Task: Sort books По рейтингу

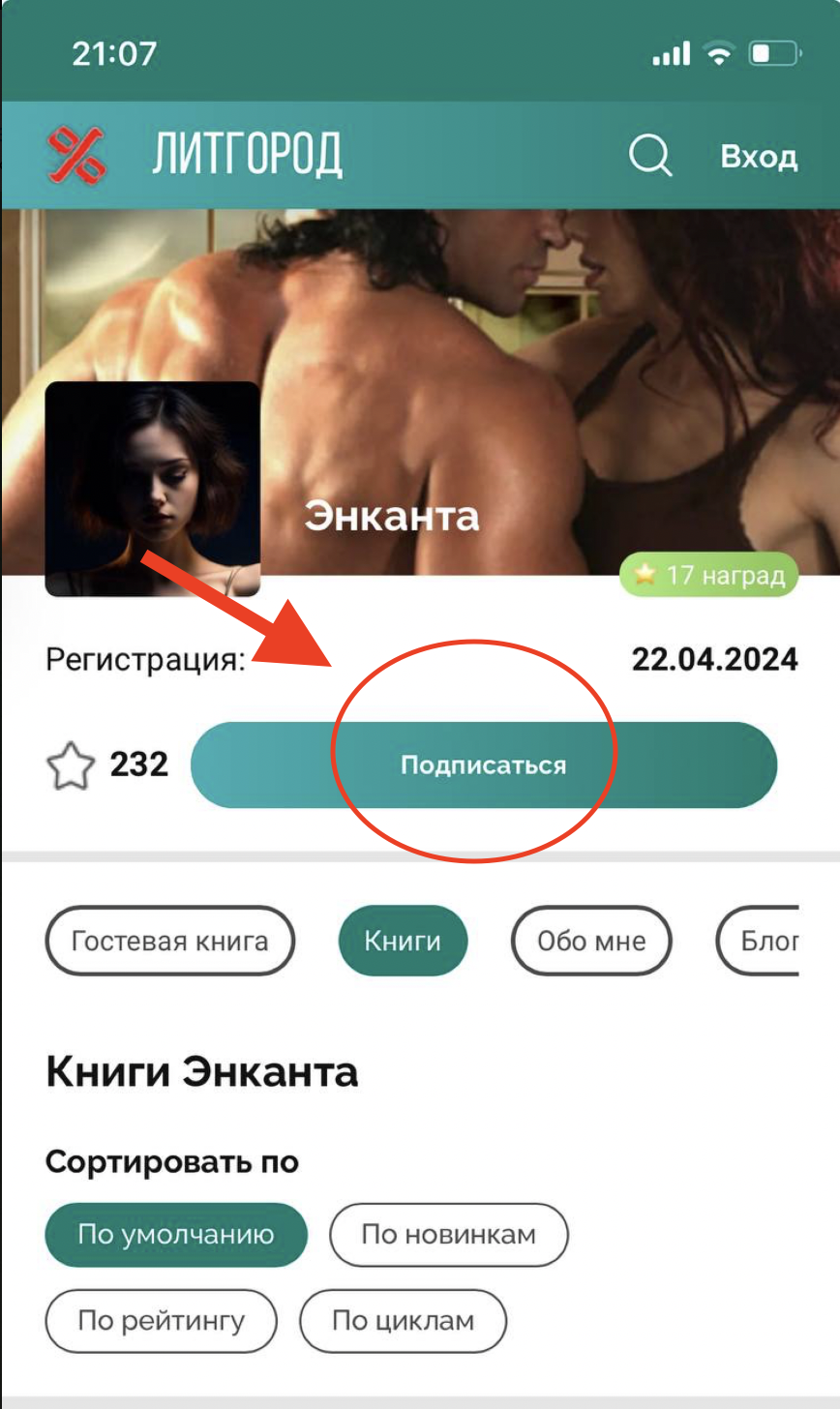Action: click(162, 1321)
